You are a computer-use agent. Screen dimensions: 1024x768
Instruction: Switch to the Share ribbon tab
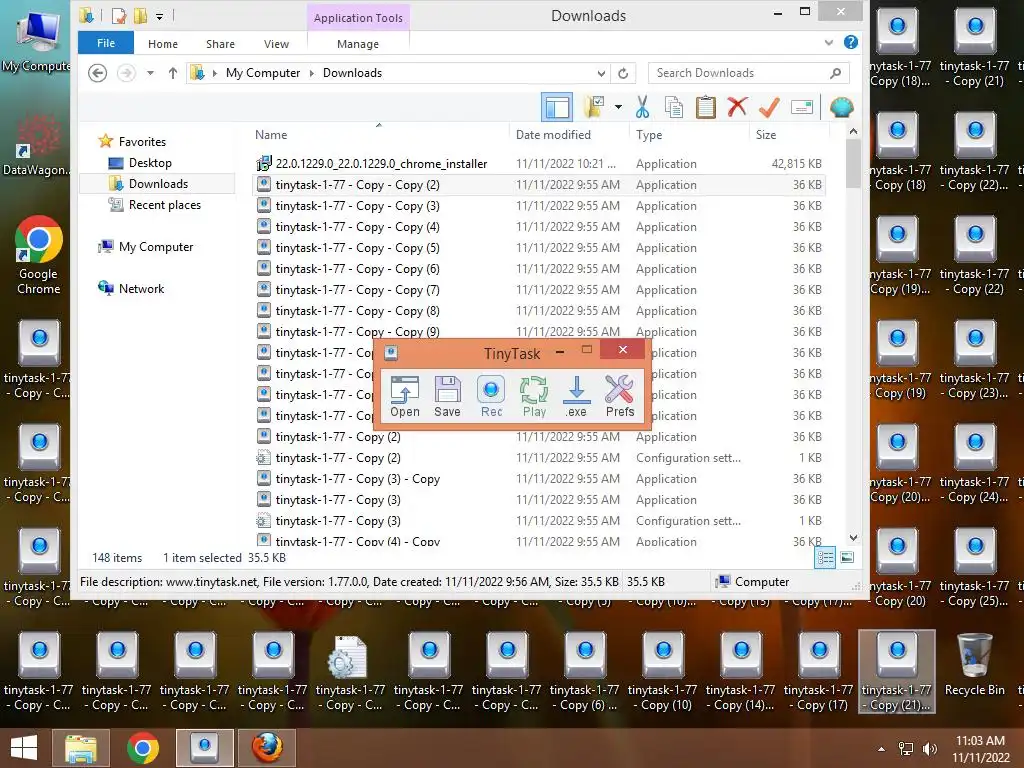coord(220,44)
